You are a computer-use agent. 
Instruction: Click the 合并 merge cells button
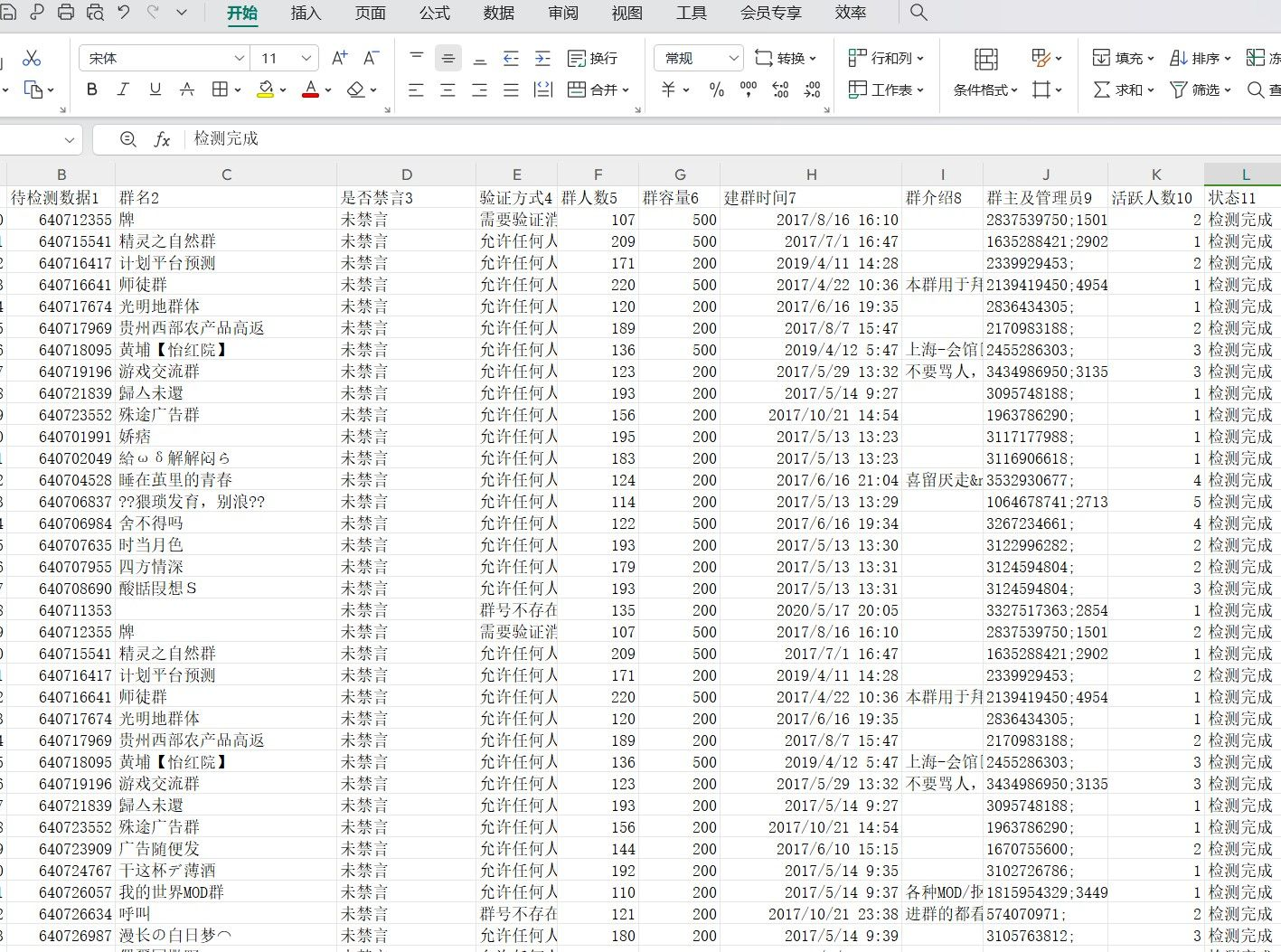pyautogui.click(x=598, y=90)
